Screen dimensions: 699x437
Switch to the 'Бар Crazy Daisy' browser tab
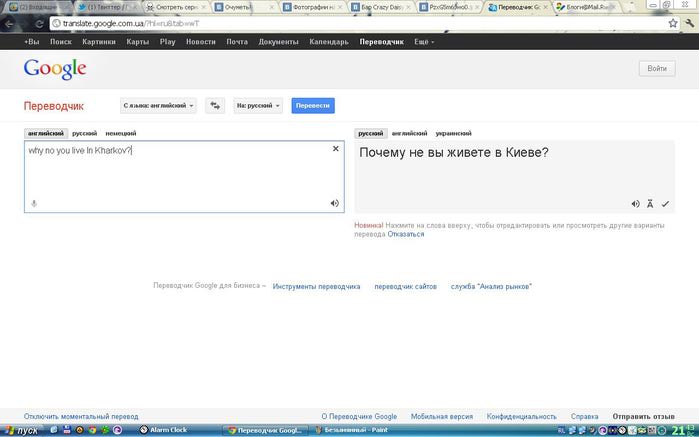pyautogui.click(x=382, y=7)
